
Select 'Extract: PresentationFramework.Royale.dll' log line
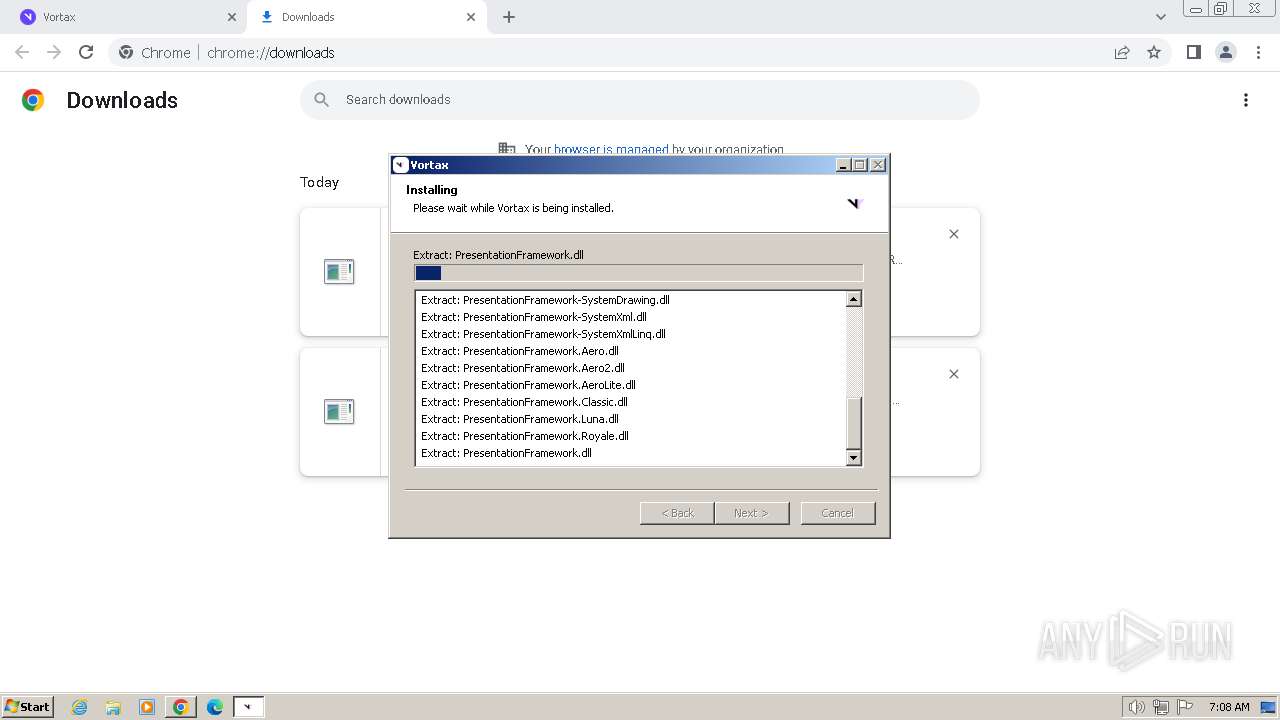(525, 436)
